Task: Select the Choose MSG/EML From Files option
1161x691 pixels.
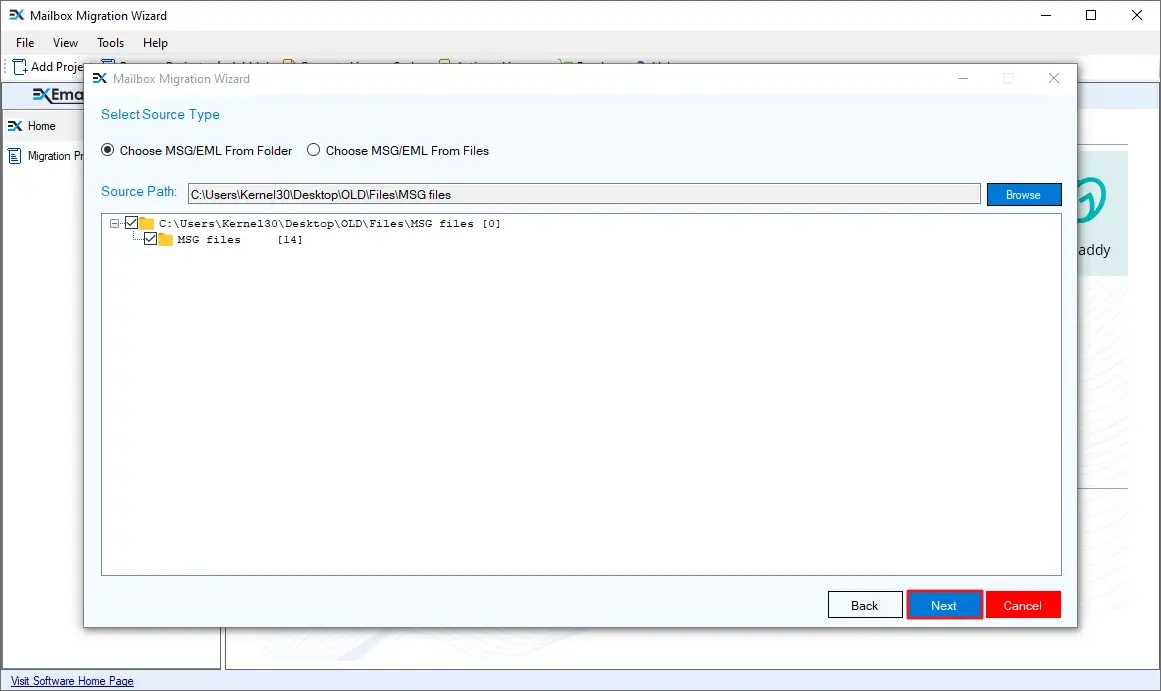Action: pos(314,150)
